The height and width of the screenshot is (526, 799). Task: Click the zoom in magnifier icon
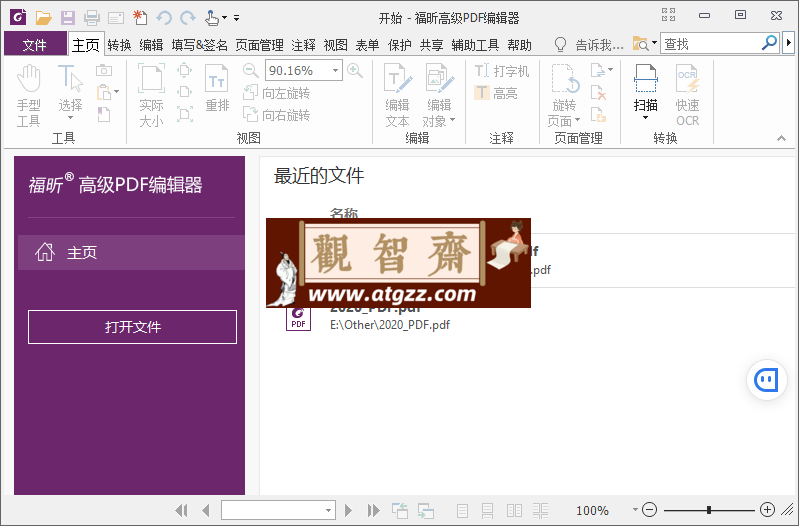coord(355,70)
